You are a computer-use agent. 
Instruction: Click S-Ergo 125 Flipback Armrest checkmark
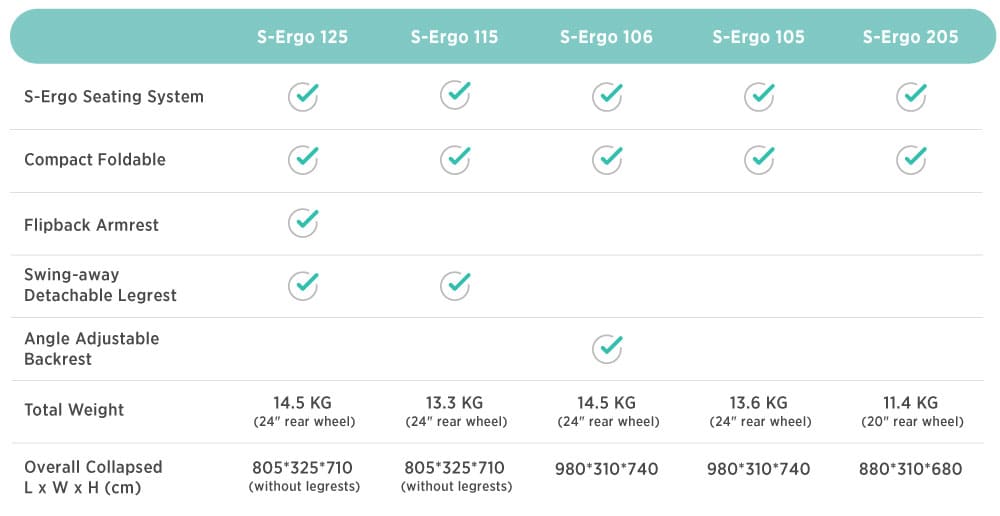click(x=304, y=222)
